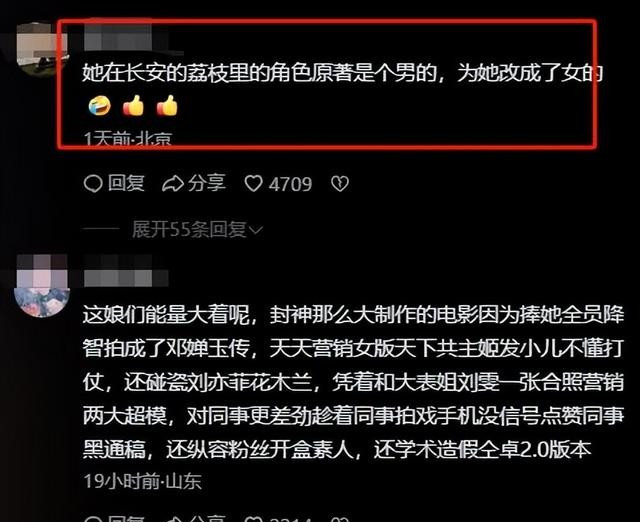Click the last thumbs-up emoji in first comment
The image size is (640, 522).
point(167,106)
